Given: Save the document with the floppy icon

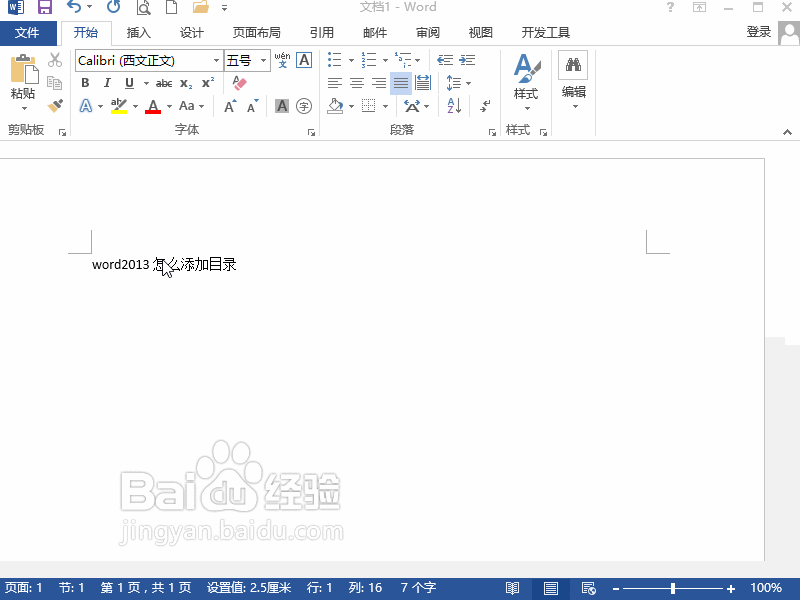Looking at the screenshot, I should (x=45, y=7).
